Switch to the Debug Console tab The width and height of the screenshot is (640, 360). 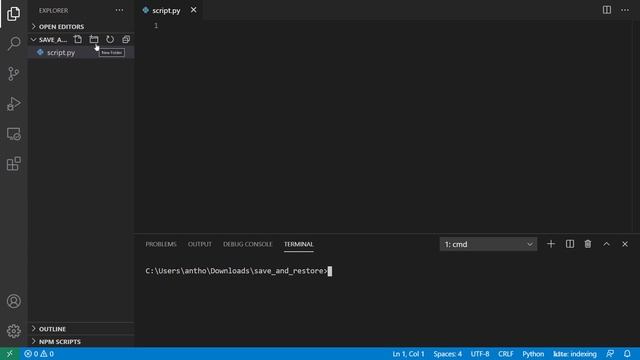[247, 244]
